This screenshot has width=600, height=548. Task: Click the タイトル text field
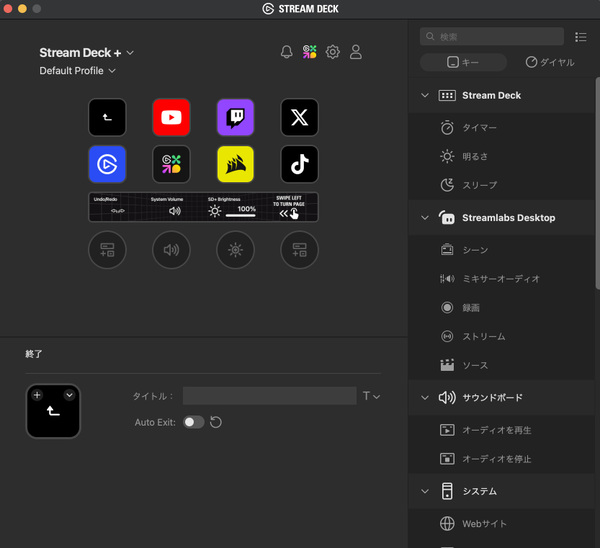(270, 396)
